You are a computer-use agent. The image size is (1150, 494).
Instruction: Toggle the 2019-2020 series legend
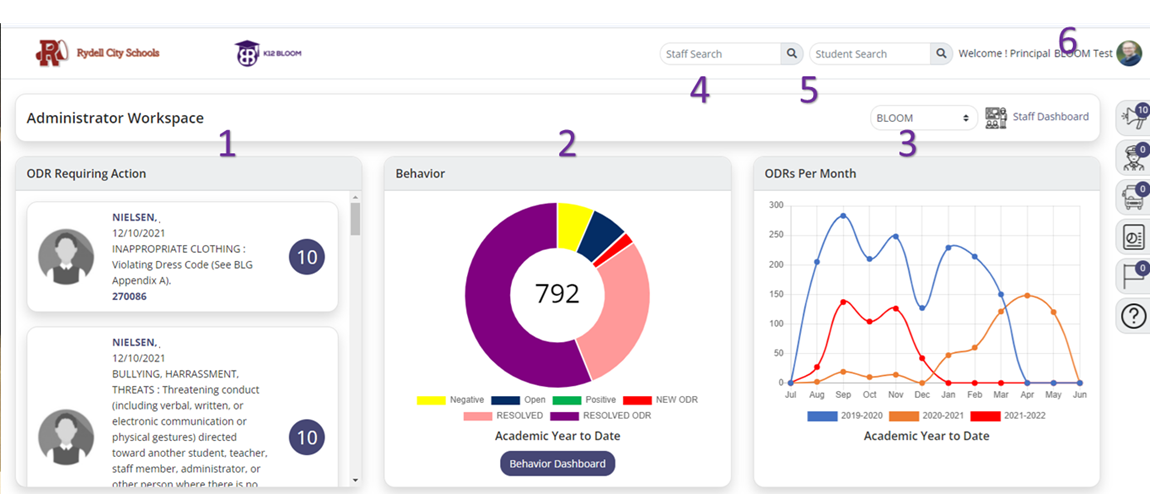point(843,416)
